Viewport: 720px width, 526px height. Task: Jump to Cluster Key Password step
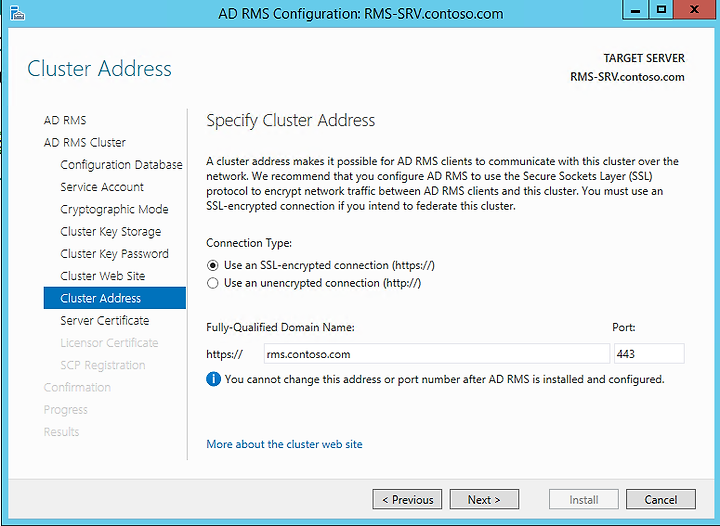pyautogui.click(x=114, y=254)
